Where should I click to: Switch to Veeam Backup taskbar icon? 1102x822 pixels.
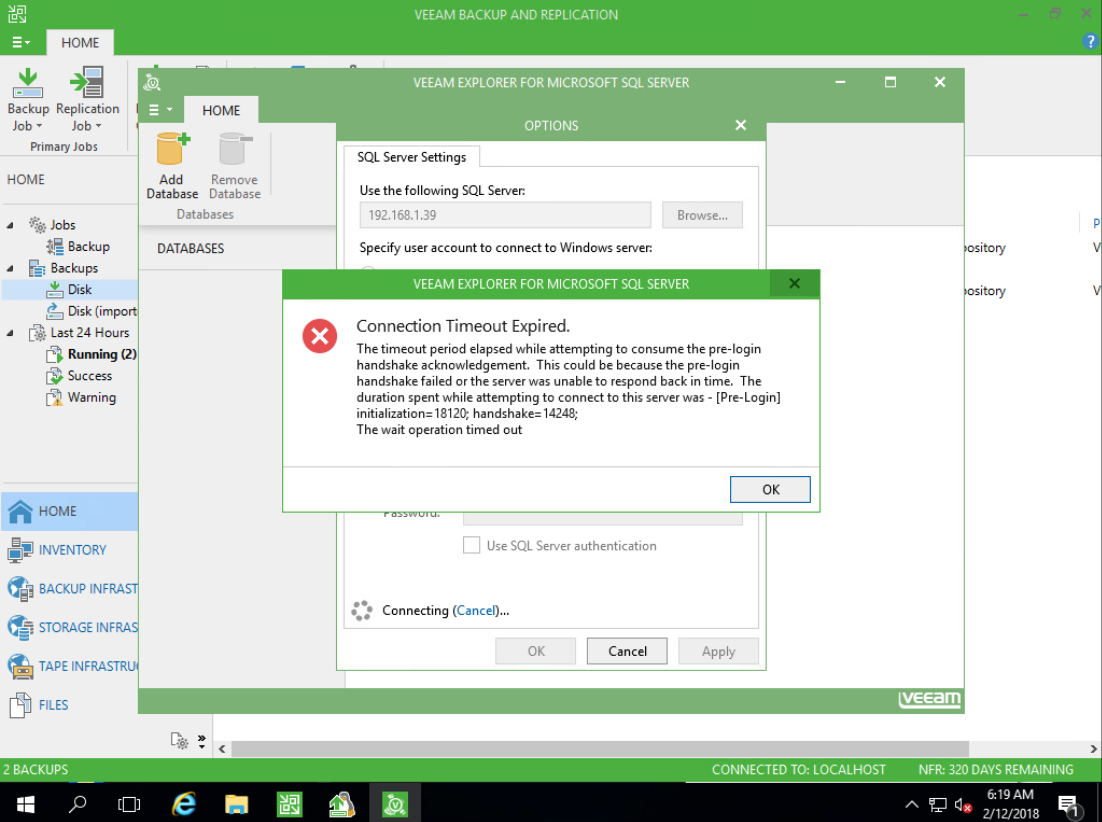point(289,803)
